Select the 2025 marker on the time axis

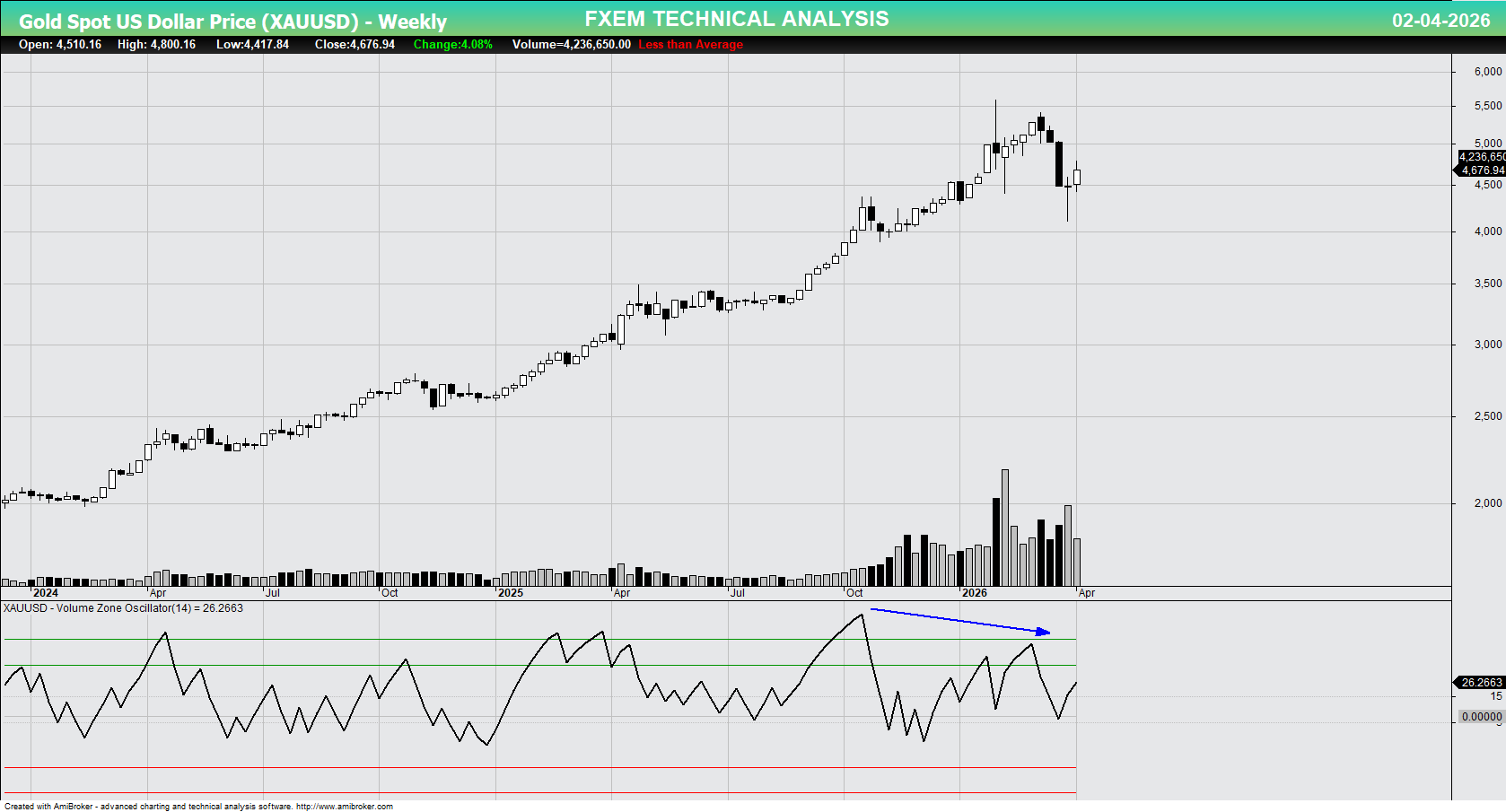click(x=510, y=592)
